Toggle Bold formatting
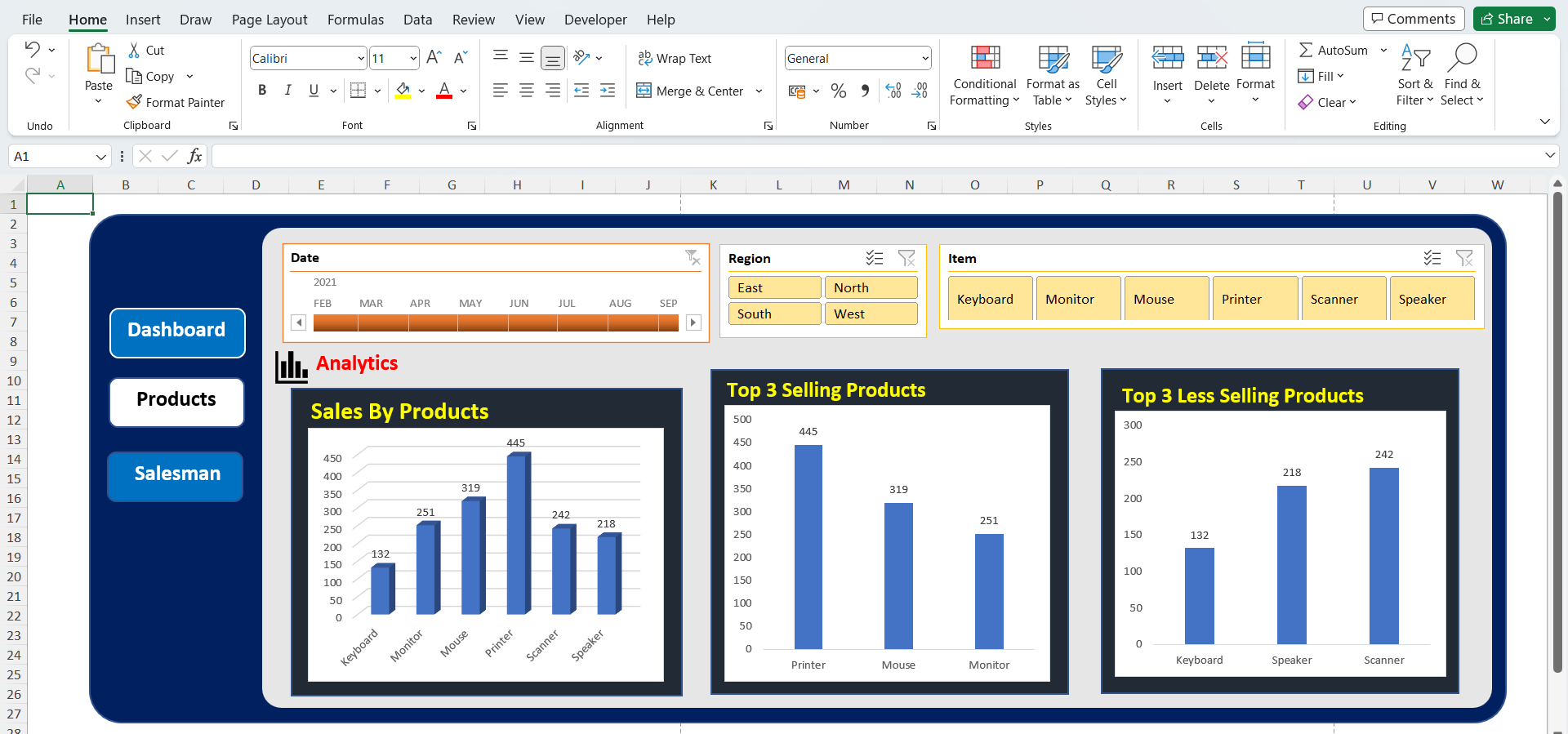 point(262,90)
